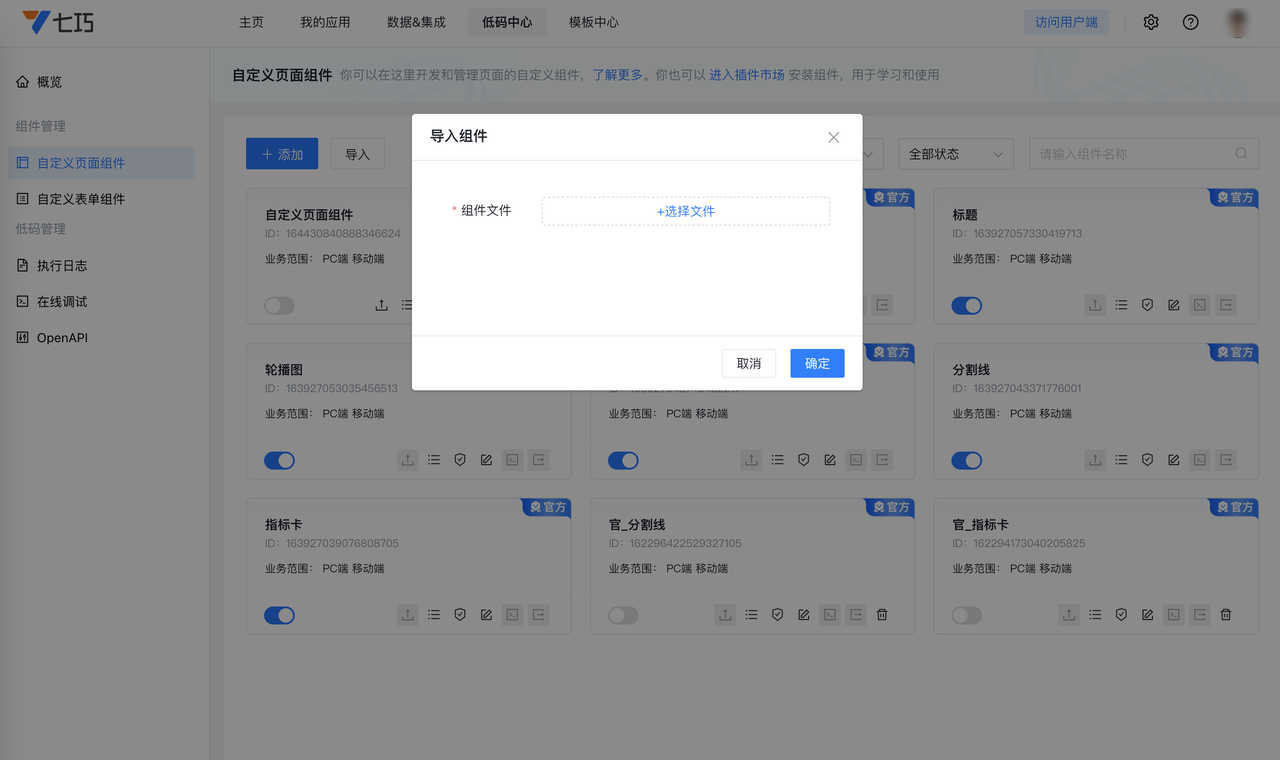
Task: Click the shield icon on 标题 card
Action: pos(1148,305)
